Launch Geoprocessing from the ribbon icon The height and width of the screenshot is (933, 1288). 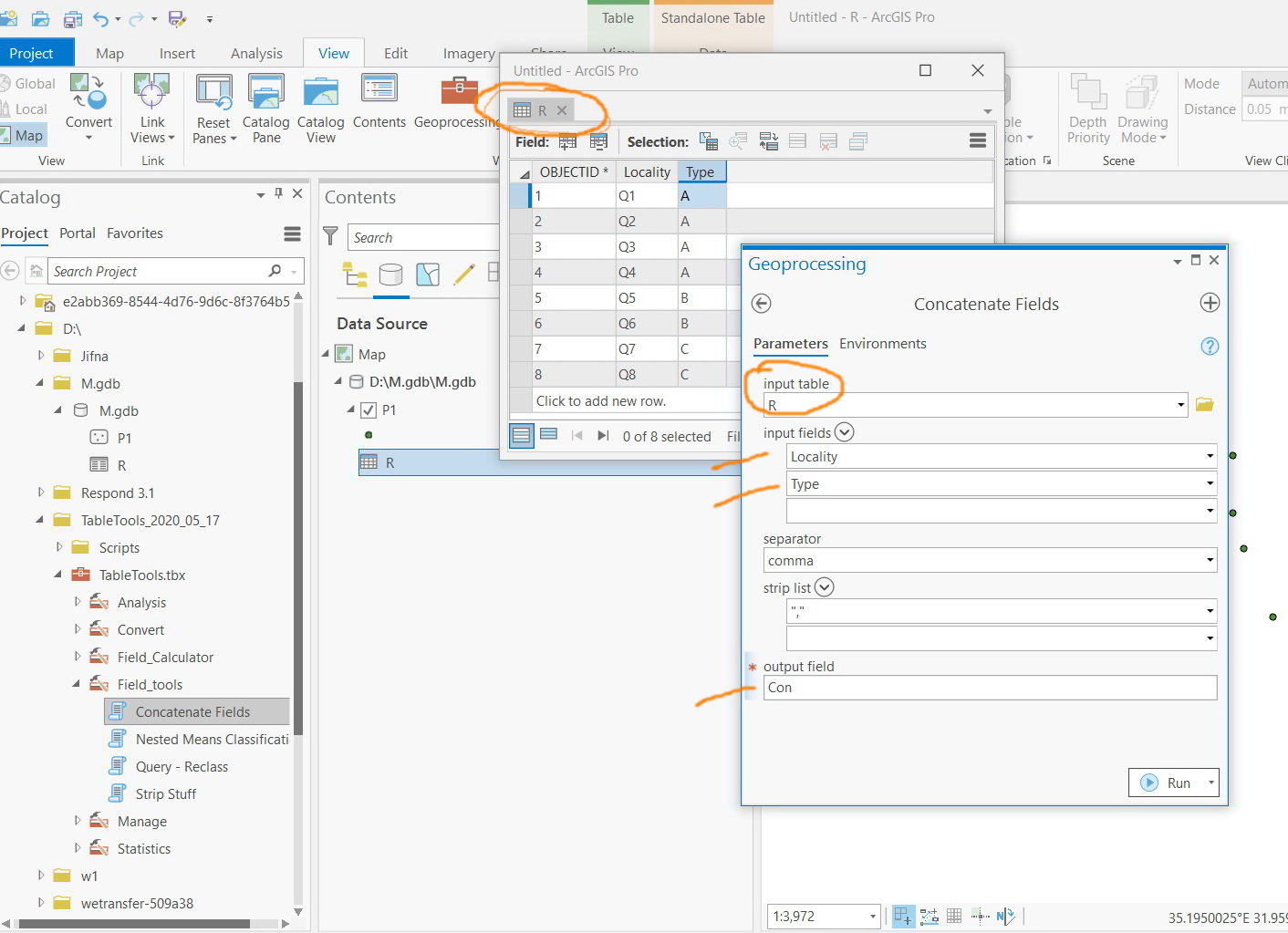point(458,98)
